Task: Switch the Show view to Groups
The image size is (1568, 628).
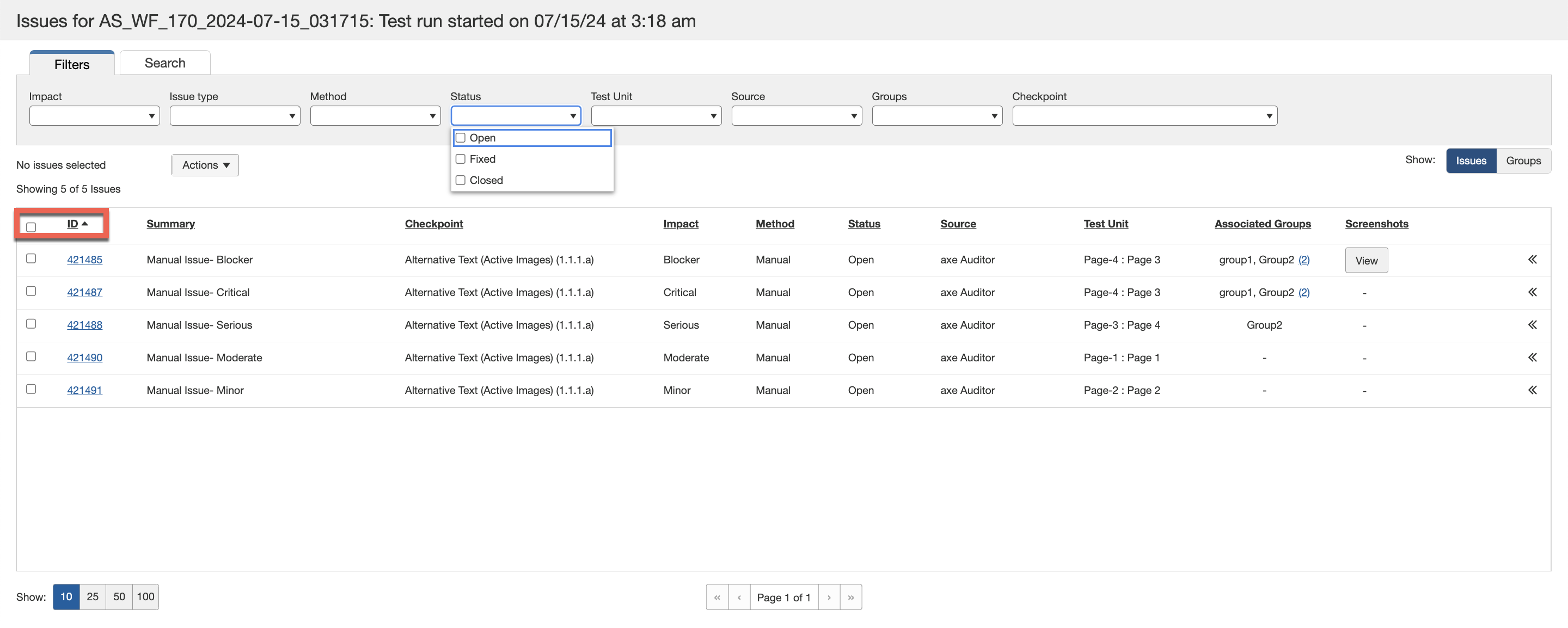Action: pyautogui.click(x=1523, y=161)
